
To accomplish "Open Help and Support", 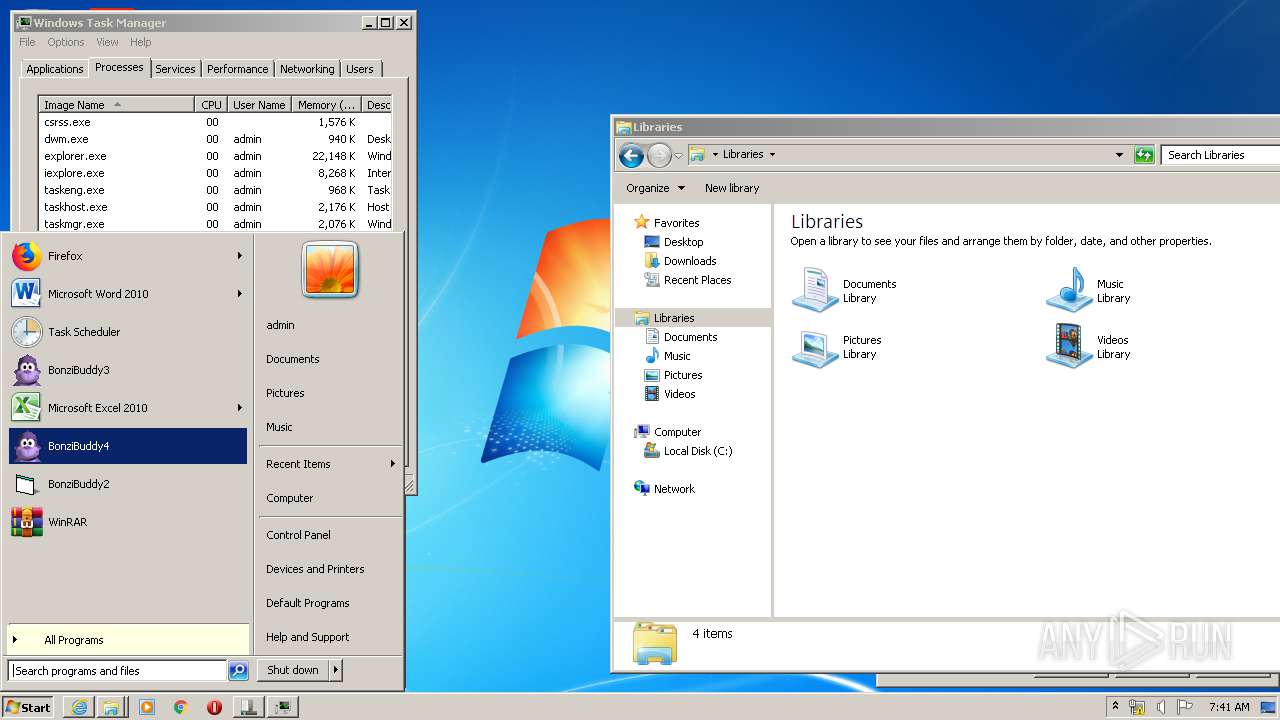I will click(x=308, y=637).
